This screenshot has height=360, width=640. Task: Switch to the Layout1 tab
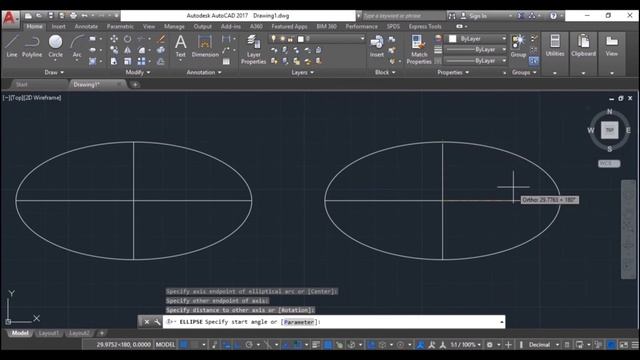pos(48,333)
